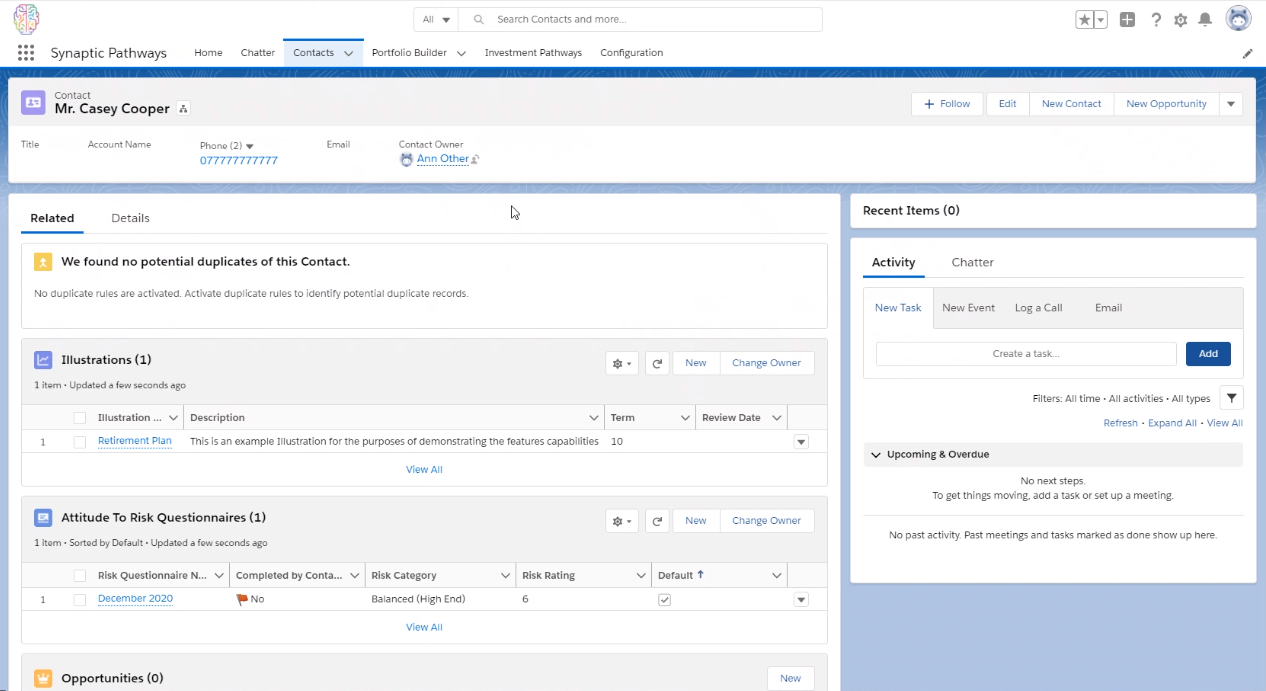Click the Ann Other avatar icon
This screenshot has height=691, width=1266.
coord(406,159)
